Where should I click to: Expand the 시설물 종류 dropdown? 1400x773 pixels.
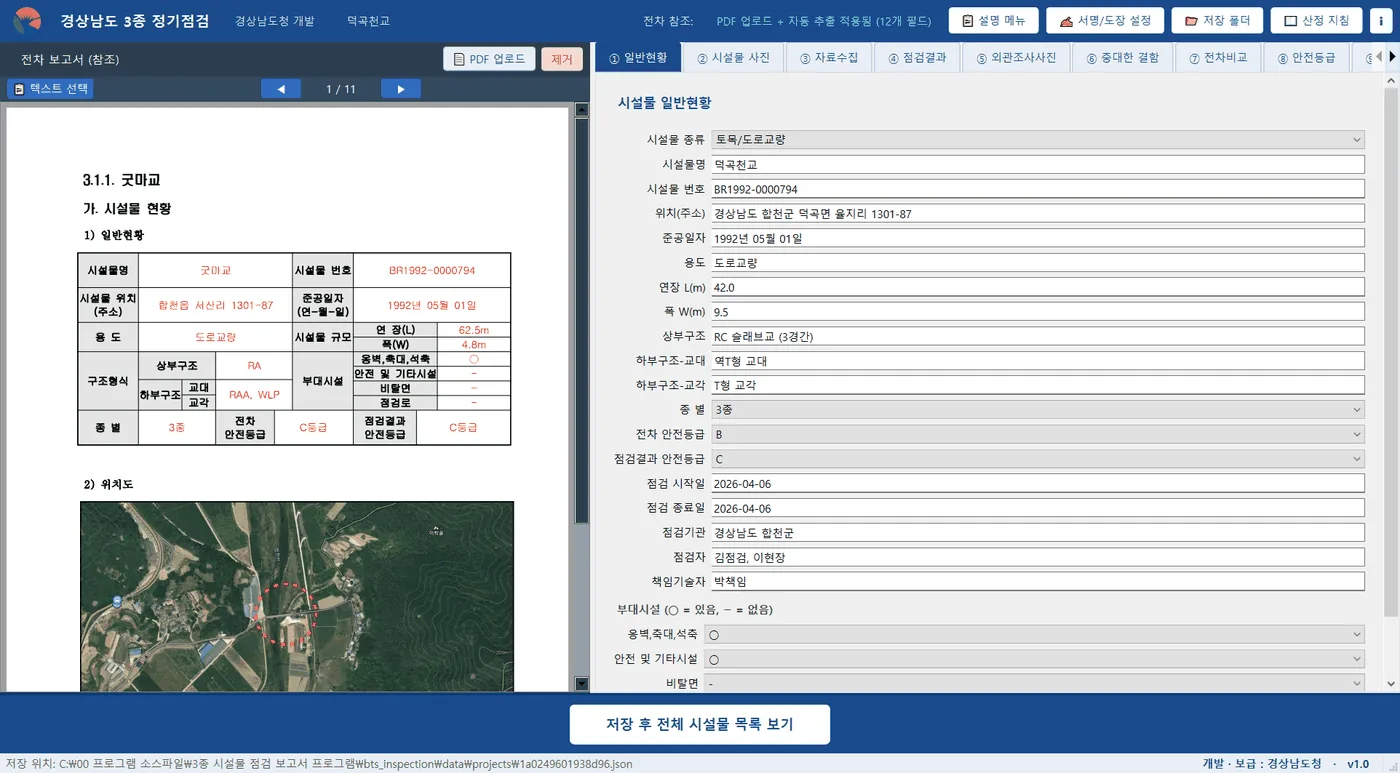(x=1038, y=140)
